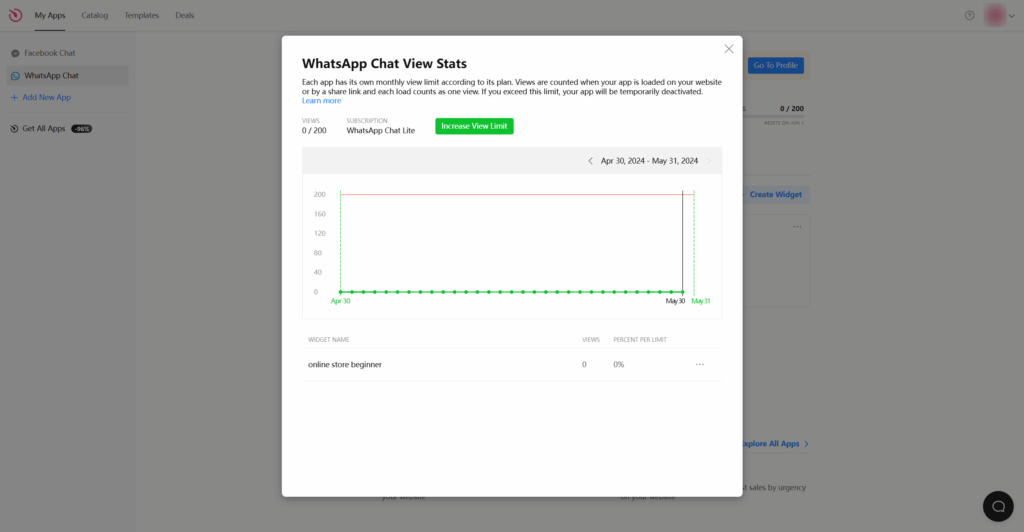This screenshot has width=1024, height=532.
Task: Click the Facebook Chat messenger icon
Action: coord(15,53)
